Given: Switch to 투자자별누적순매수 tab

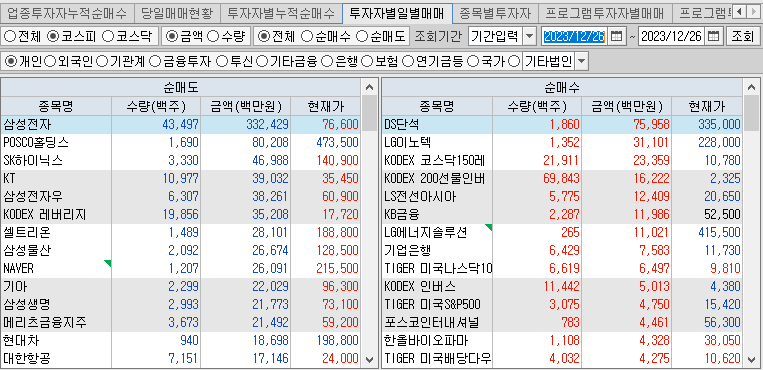Looking at the screenshot, I should point(281,13).
